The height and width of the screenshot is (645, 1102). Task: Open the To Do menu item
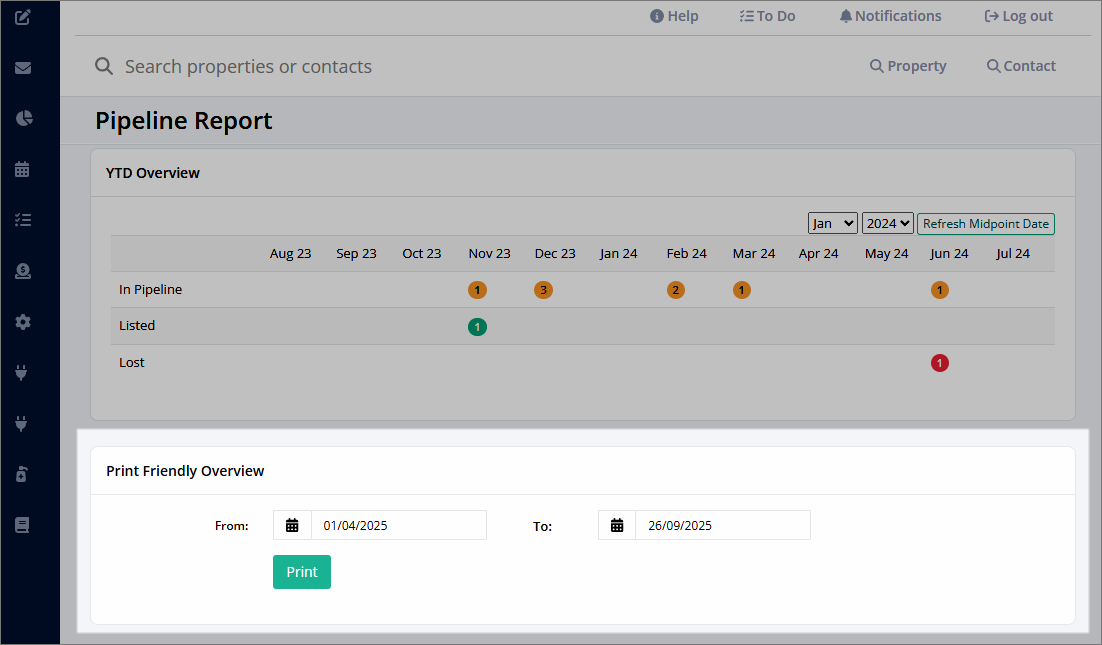click(767, 16)
